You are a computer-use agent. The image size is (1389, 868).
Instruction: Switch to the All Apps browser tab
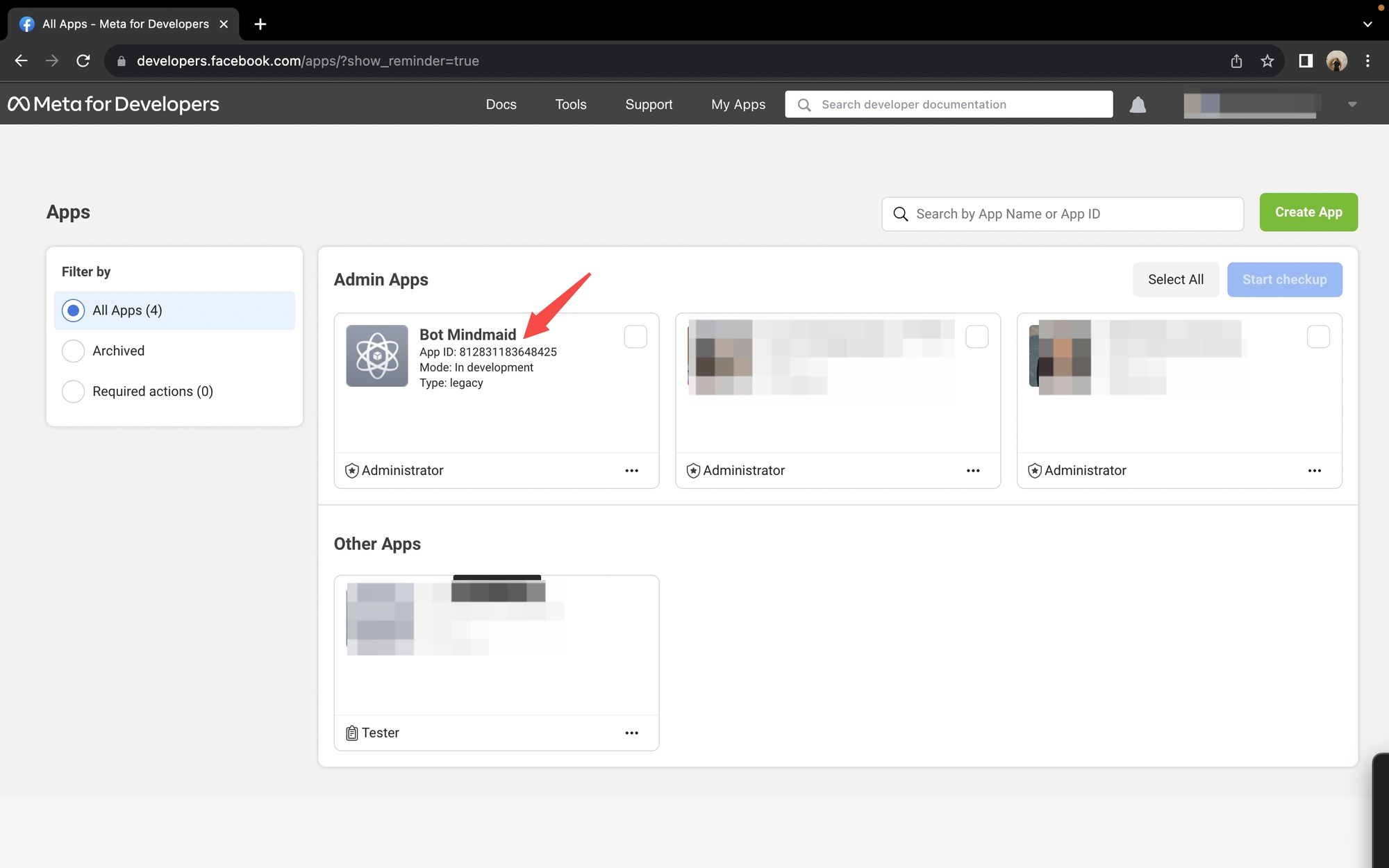(x=124, y=24)
